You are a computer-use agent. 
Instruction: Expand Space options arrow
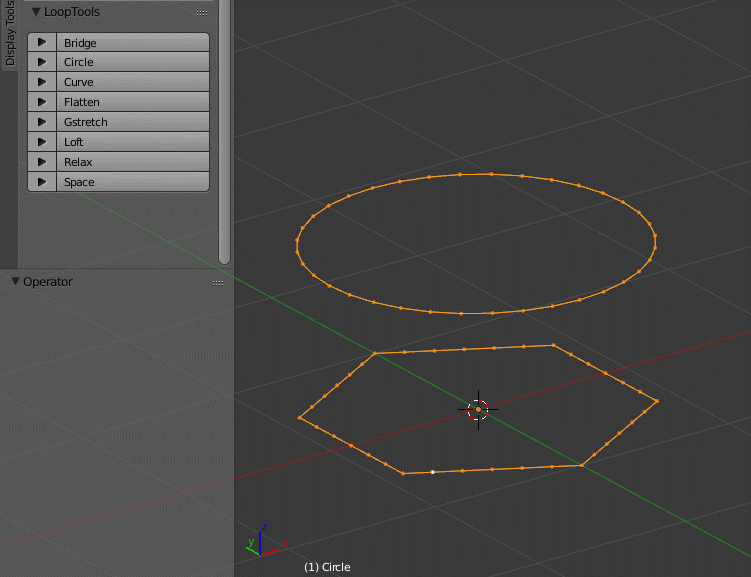42,182
